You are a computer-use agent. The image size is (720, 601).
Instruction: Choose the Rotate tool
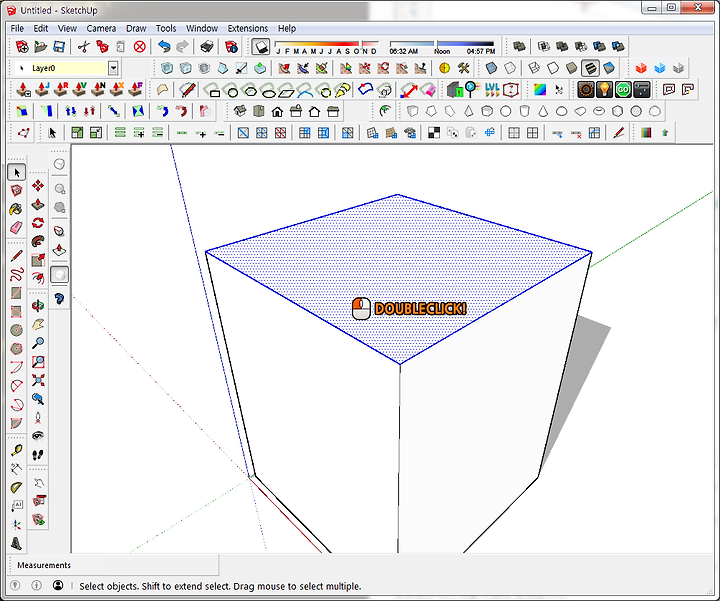coord(38,223)
